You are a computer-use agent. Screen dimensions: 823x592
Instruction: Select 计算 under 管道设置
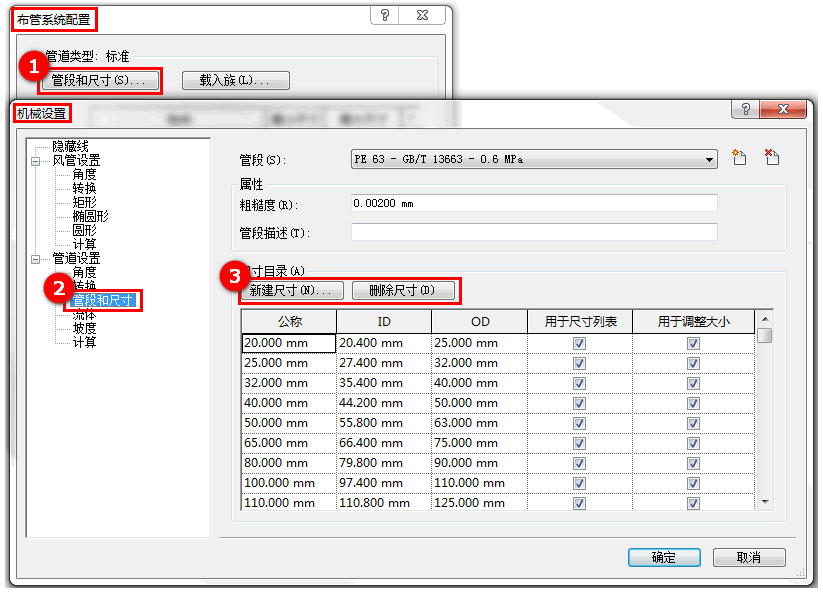pos(84,342)
